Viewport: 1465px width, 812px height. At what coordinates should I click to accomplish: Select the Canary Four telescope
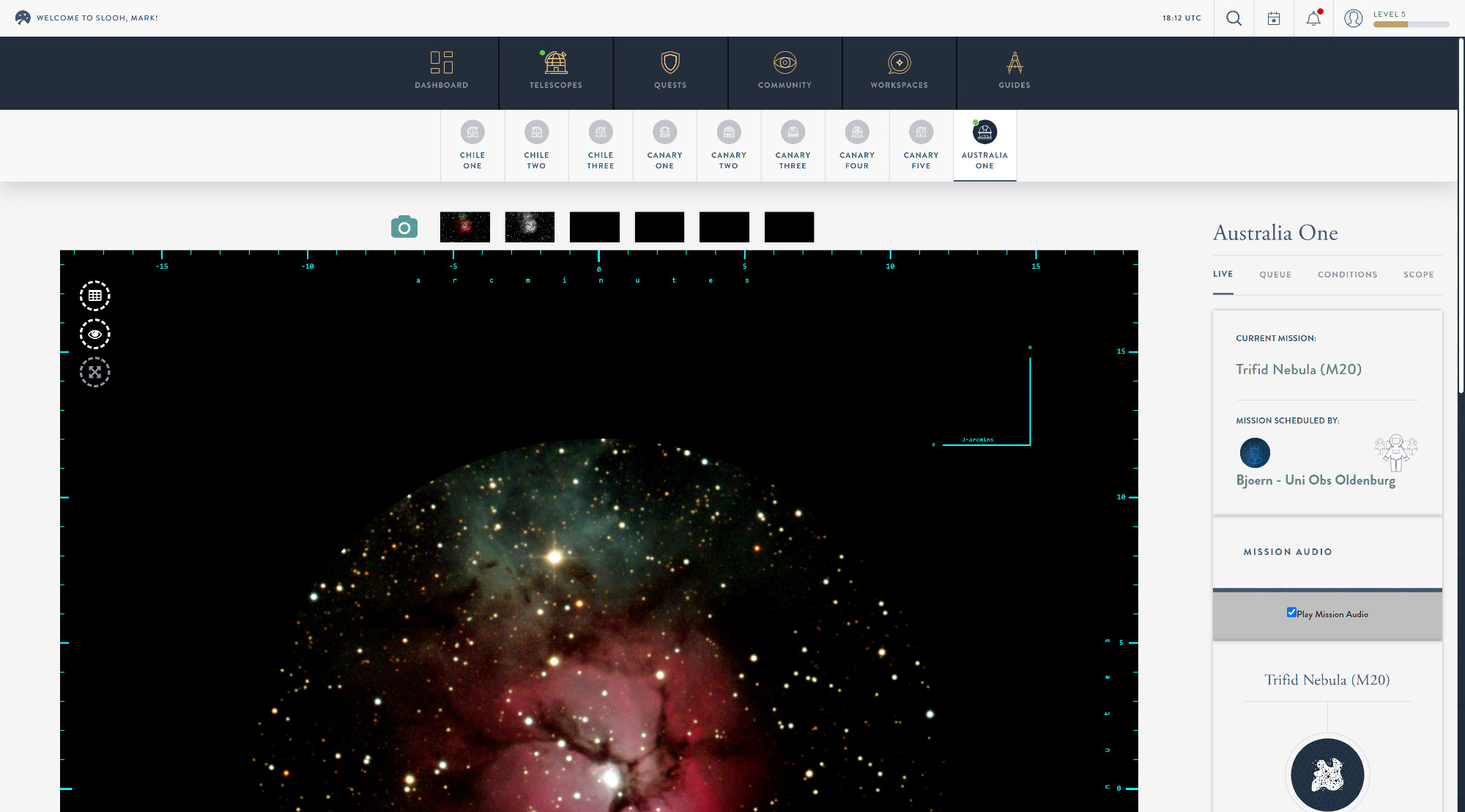pos(857,145)
